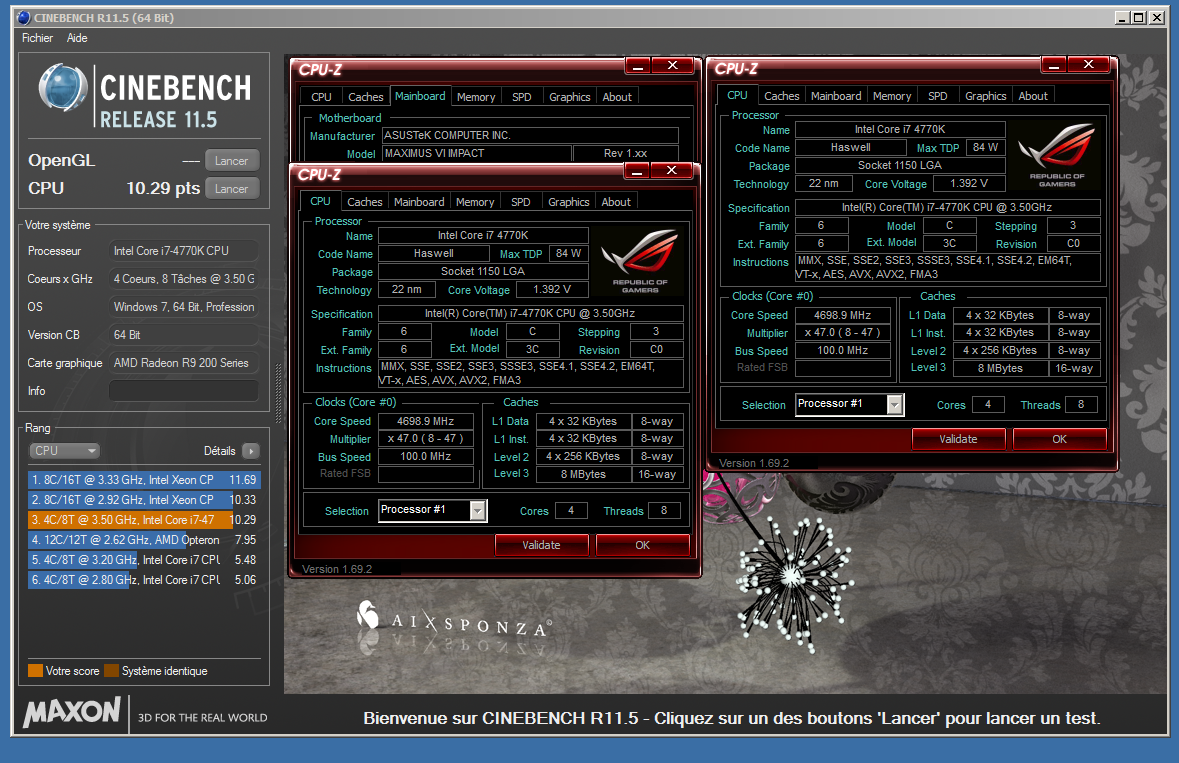Click Core Voltage 1.392 V in right CPU-Z

(968, 183)
